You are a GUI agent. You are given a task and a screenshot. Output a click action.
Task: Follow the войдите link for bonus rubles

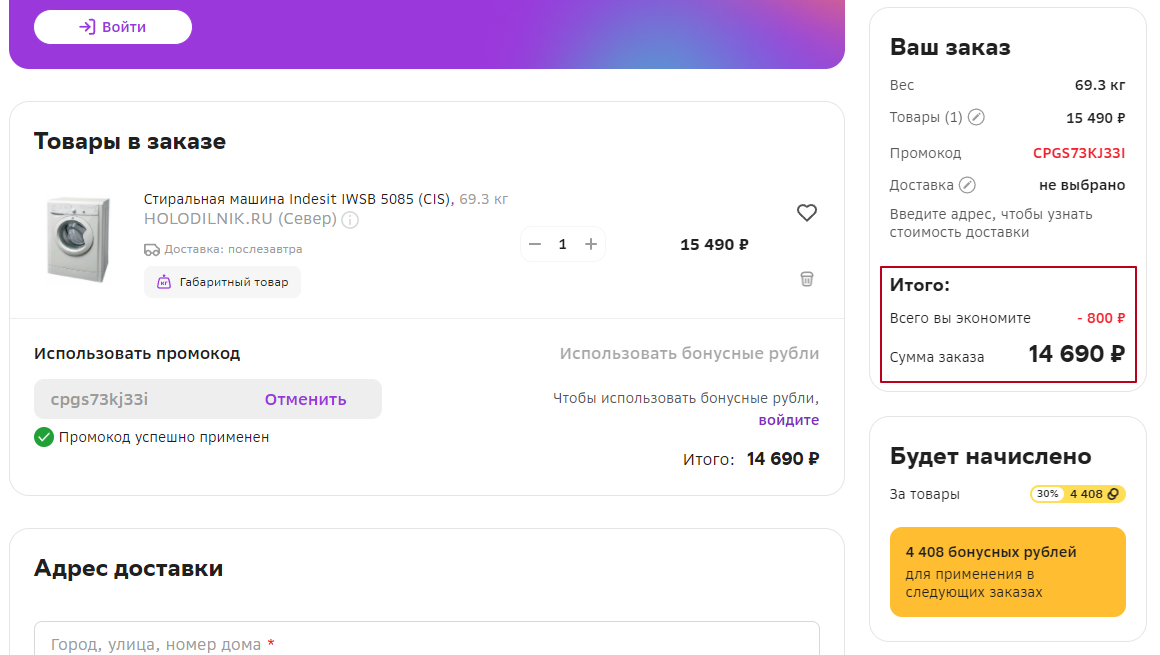pyautogui.click(x=788, y=420)
